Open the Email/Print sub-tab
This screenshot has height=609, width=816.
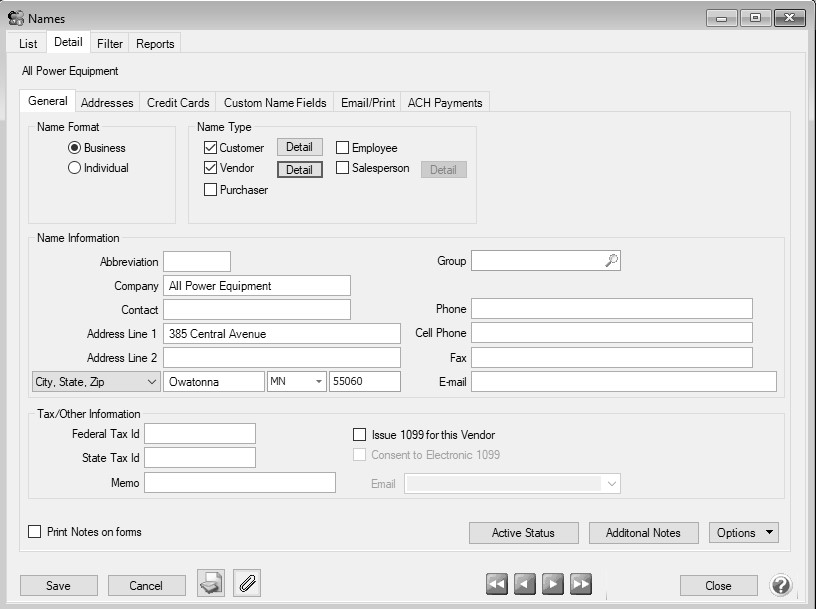pos(368,103)
